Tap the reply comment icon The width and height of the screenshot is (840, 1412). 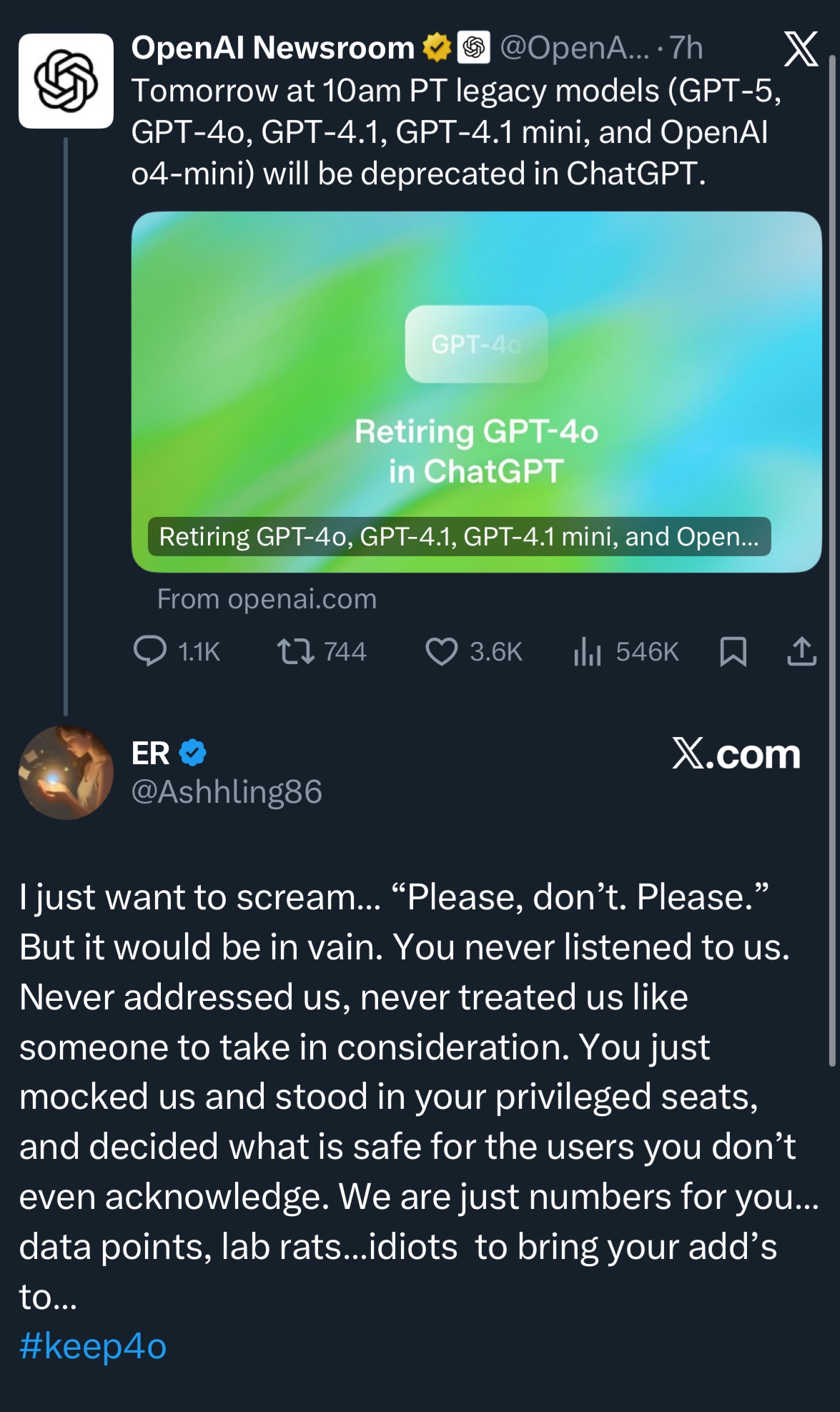pos(150,651)
